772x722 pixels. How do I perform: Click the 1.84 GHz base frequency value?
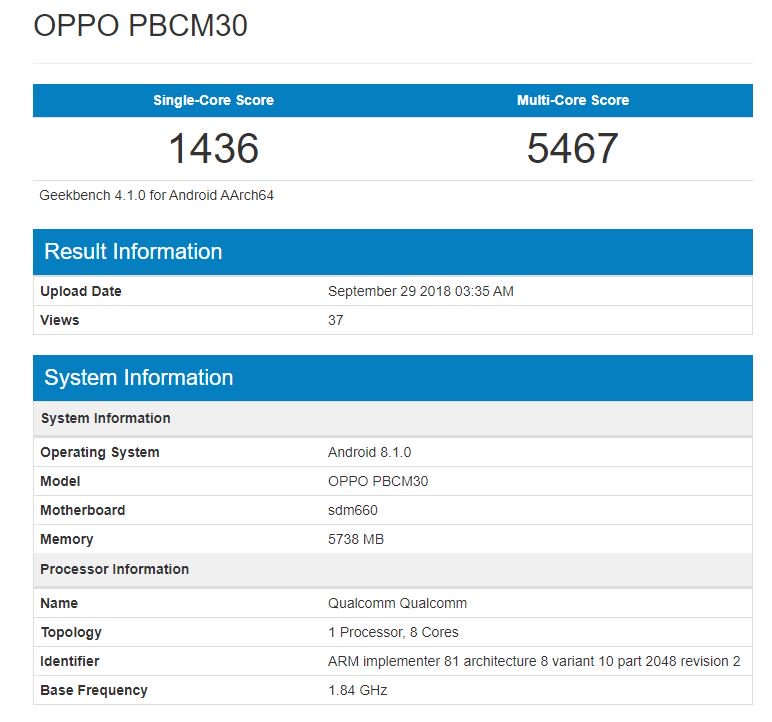(x=357, y=690)
